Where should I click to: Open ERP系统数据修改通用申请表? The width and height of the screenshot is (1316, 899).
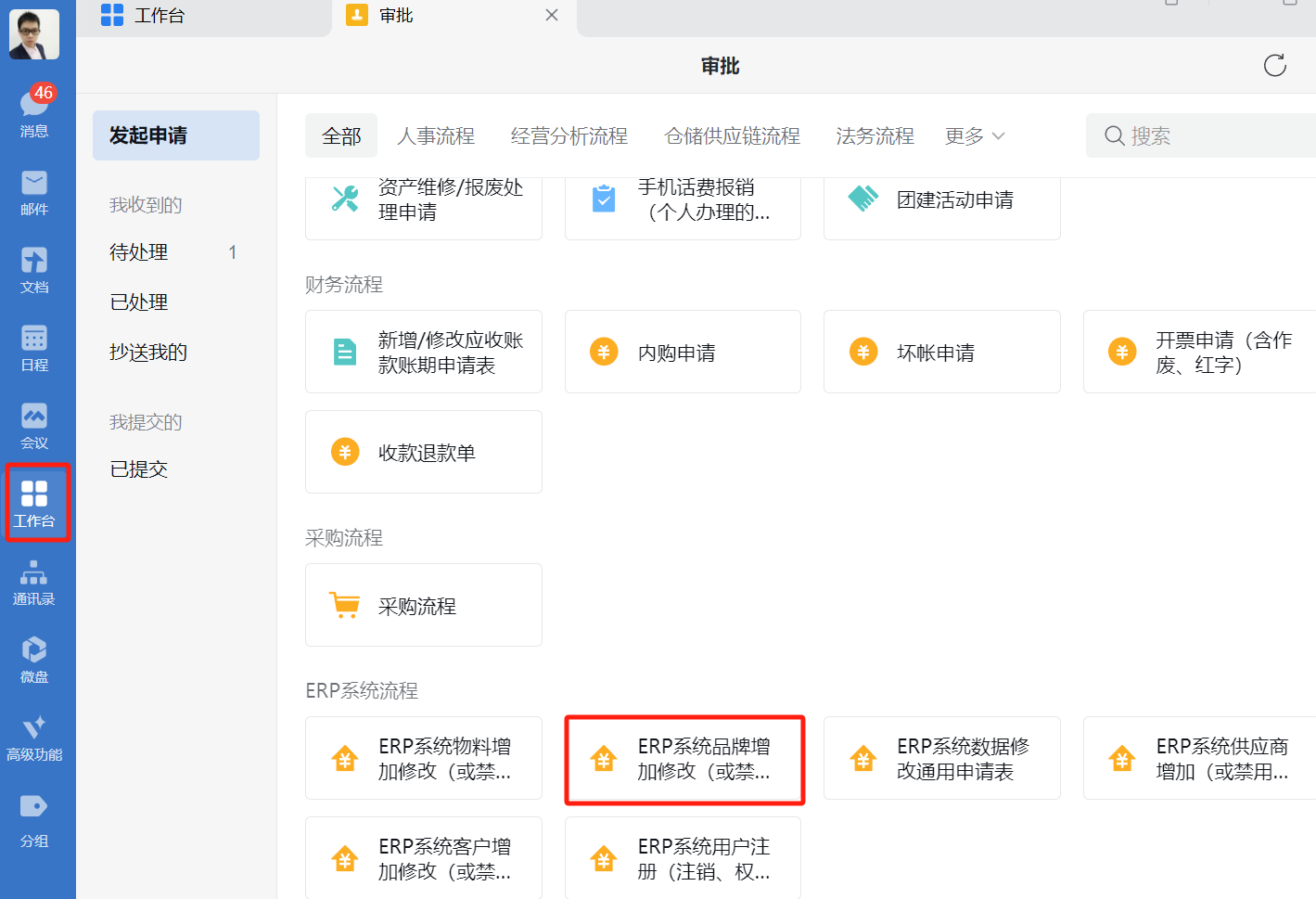[x=942, y=758]
